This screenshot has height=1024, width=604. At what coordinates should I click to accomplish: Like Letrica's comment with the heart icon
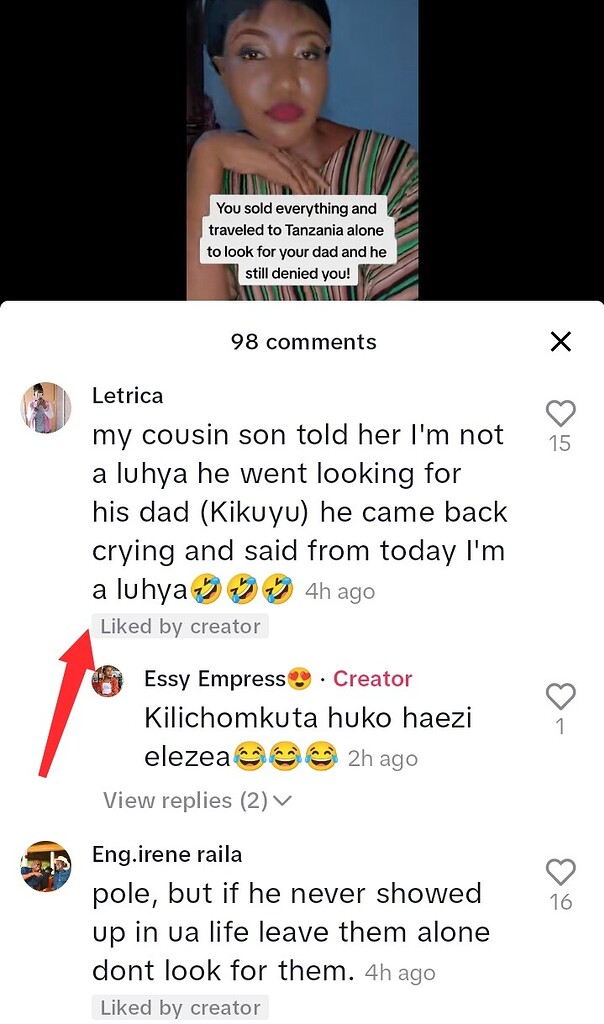click(x=560, y=413)
